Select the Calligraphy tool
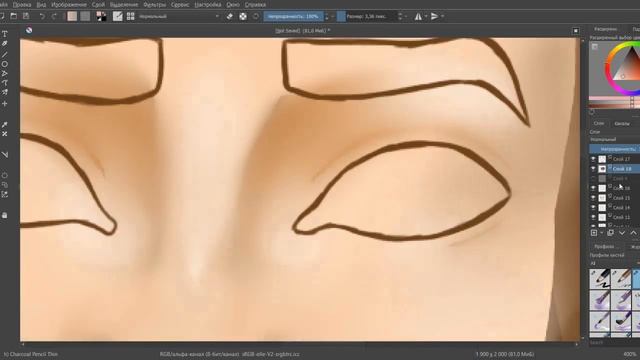640x360 pixels. coord(4,44)
